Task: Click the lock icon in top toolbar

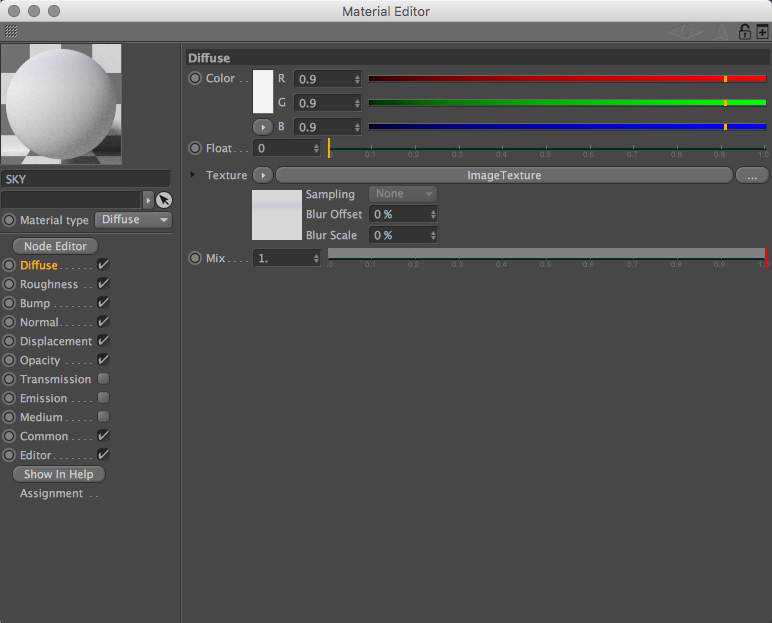Action: pos(744,32)
